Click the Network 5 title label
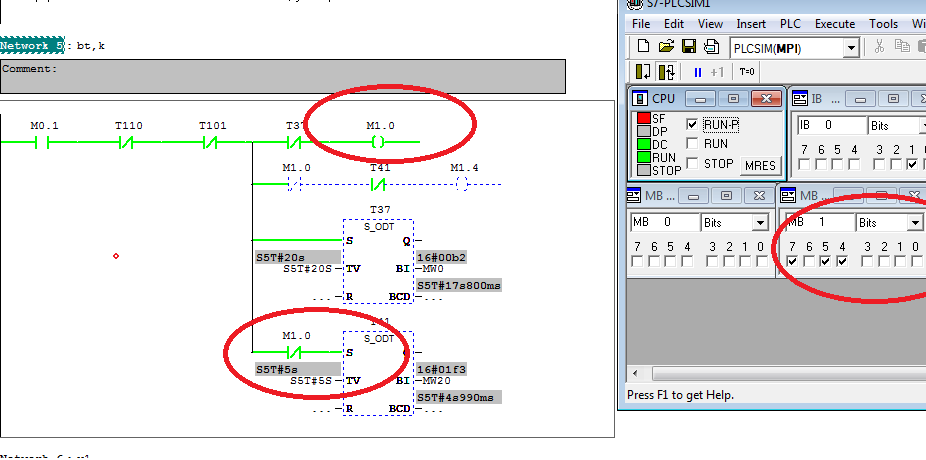 point(32,45)
